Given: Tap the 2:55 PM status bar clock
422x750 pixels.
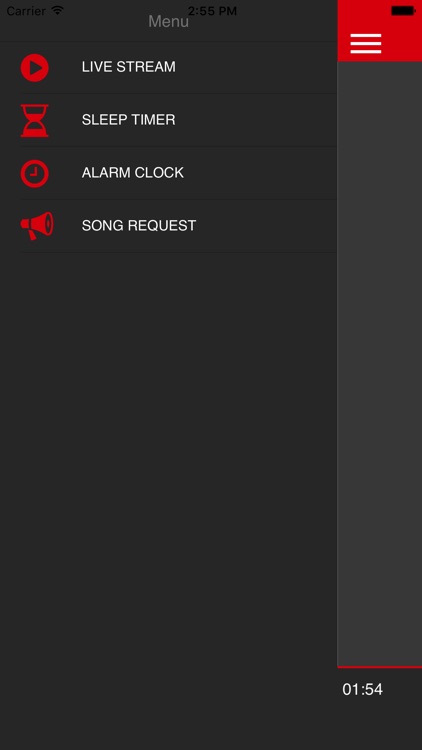Looking at the screenshot, I should click(x=212, y=11).
